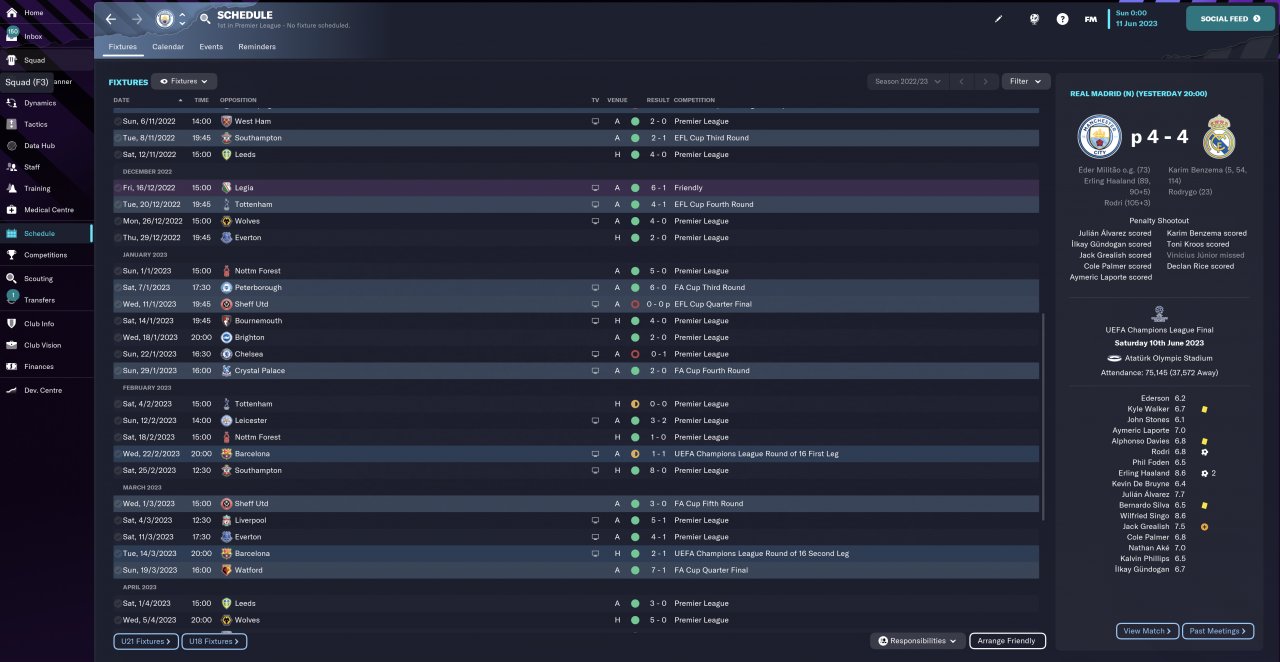The image size is (1280, 662).
Task: Tick the selection circle on Legia row
Action: [x=117, y=188]
